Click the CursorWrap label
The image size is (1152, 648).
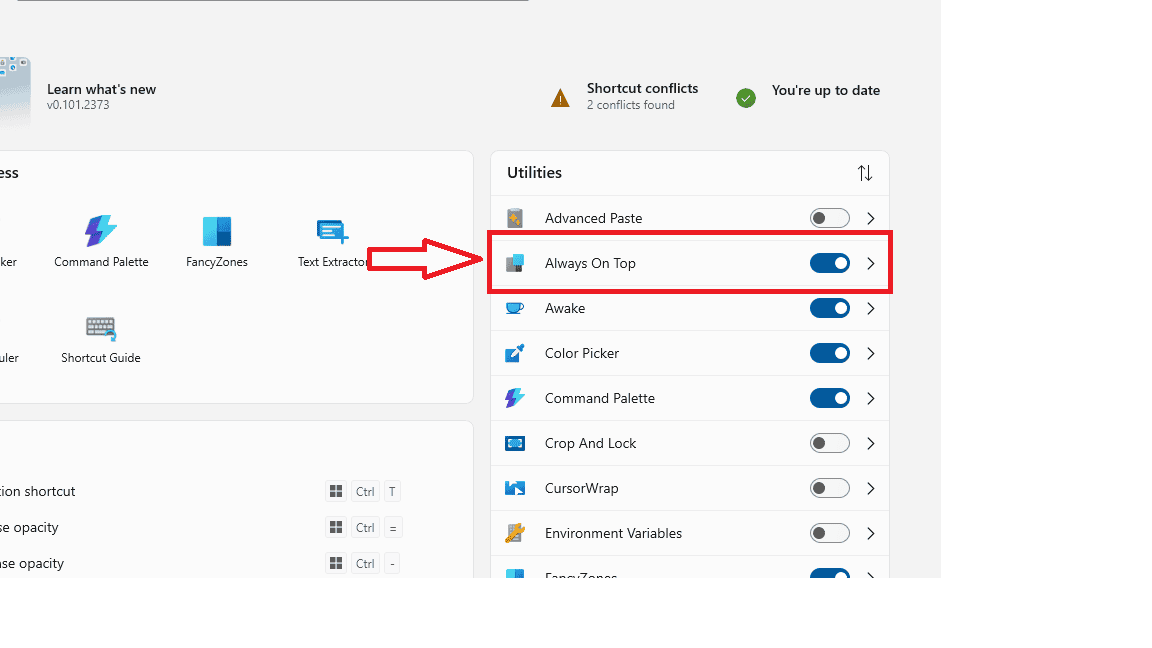[582, 488]
